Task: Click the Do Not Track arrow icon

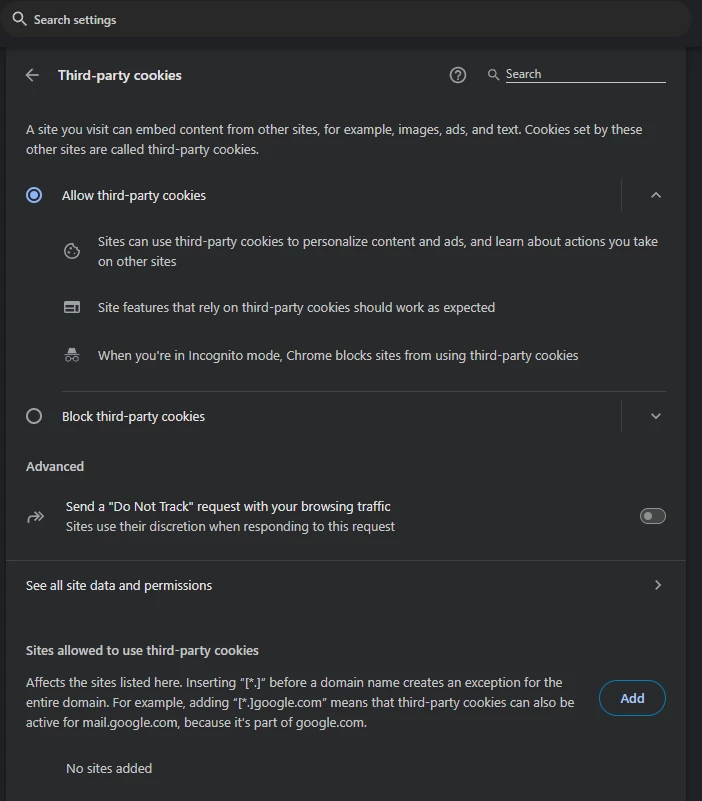Action: click(x=36, y=517)
